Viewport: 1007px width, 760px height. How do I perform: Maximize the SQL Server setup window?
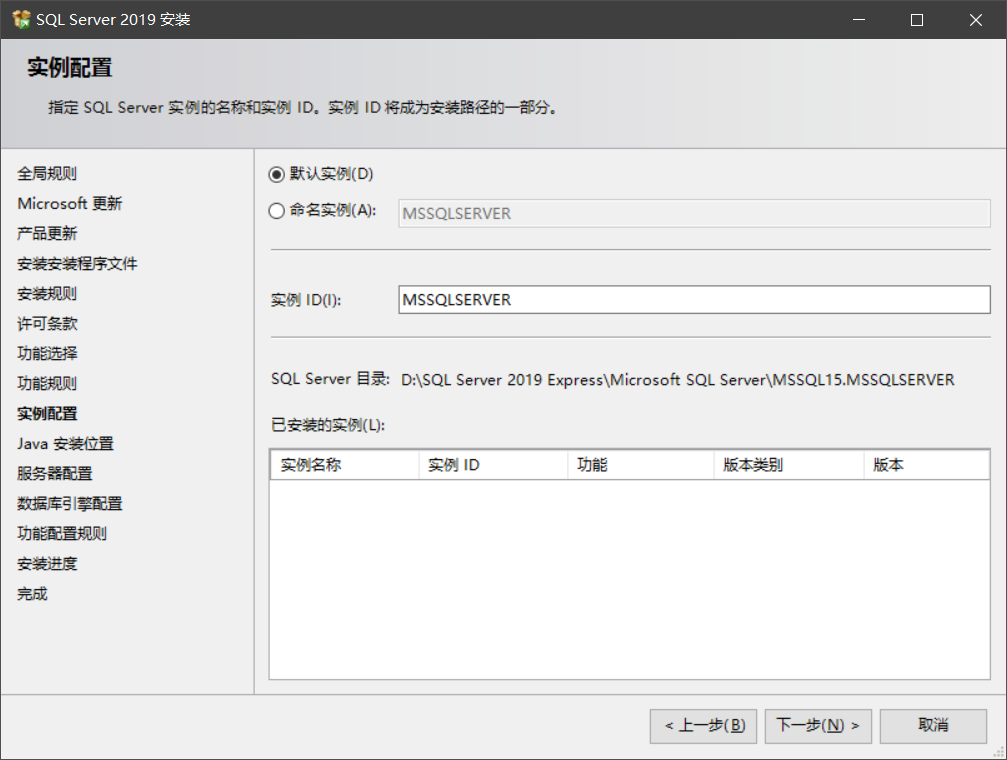click(x=917, y=20)
